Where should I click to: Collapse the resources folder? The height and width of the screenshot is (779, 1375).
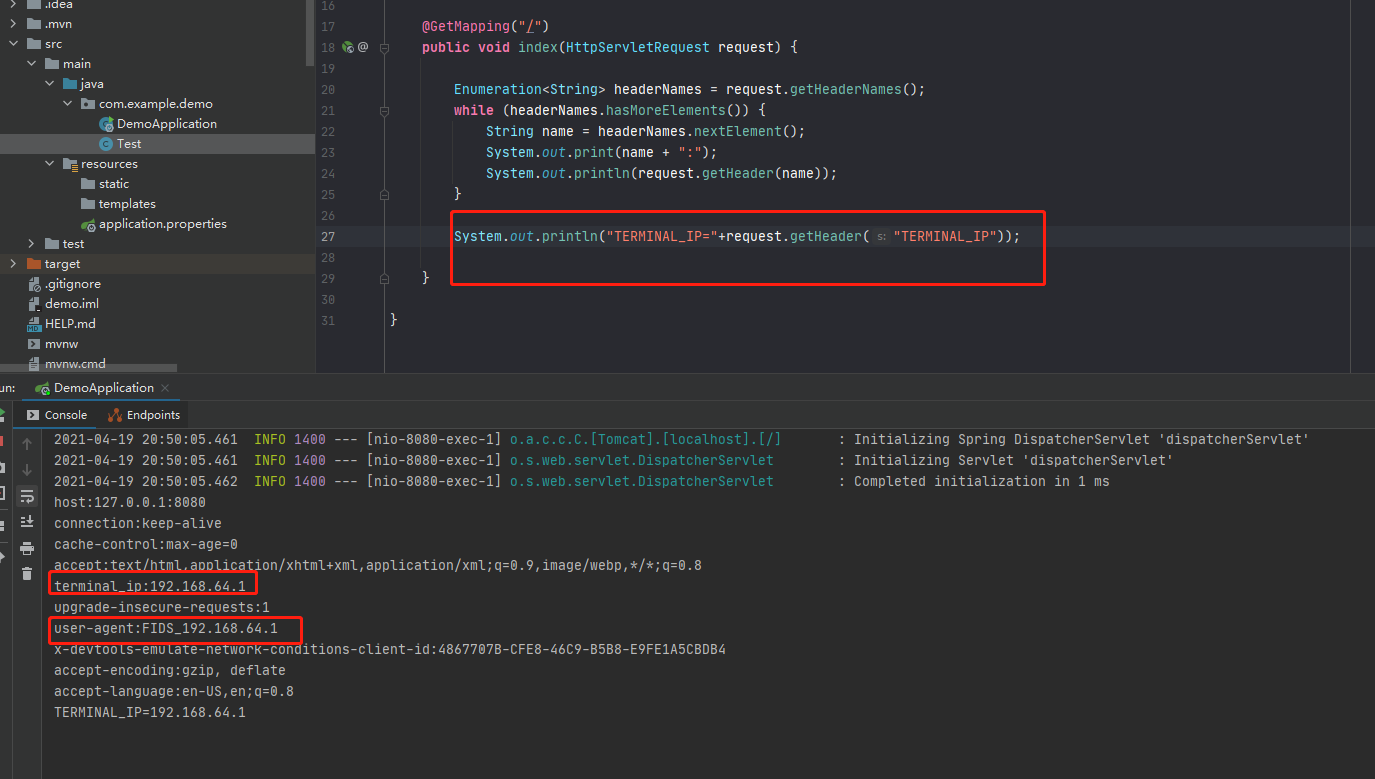click(x=49, y=164)
